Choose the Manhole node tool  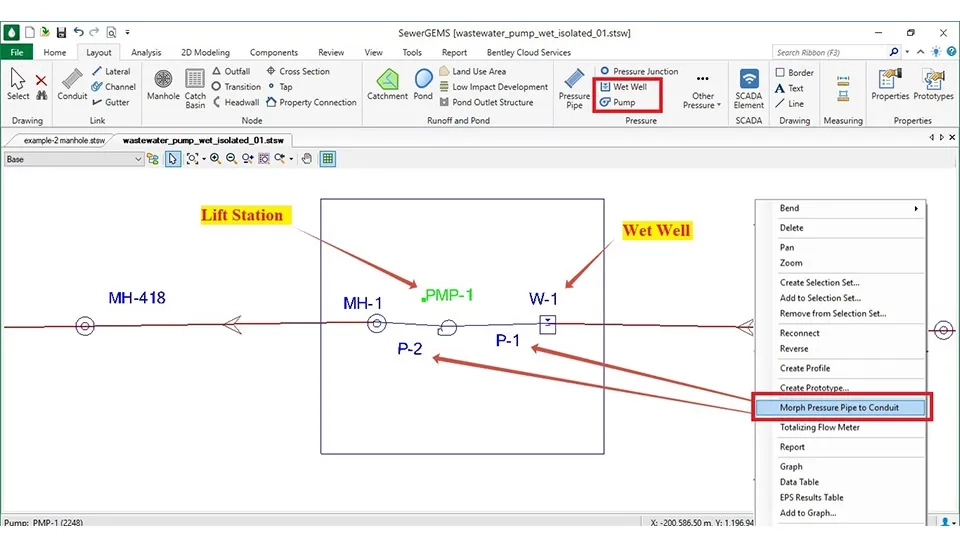(163, 84)
